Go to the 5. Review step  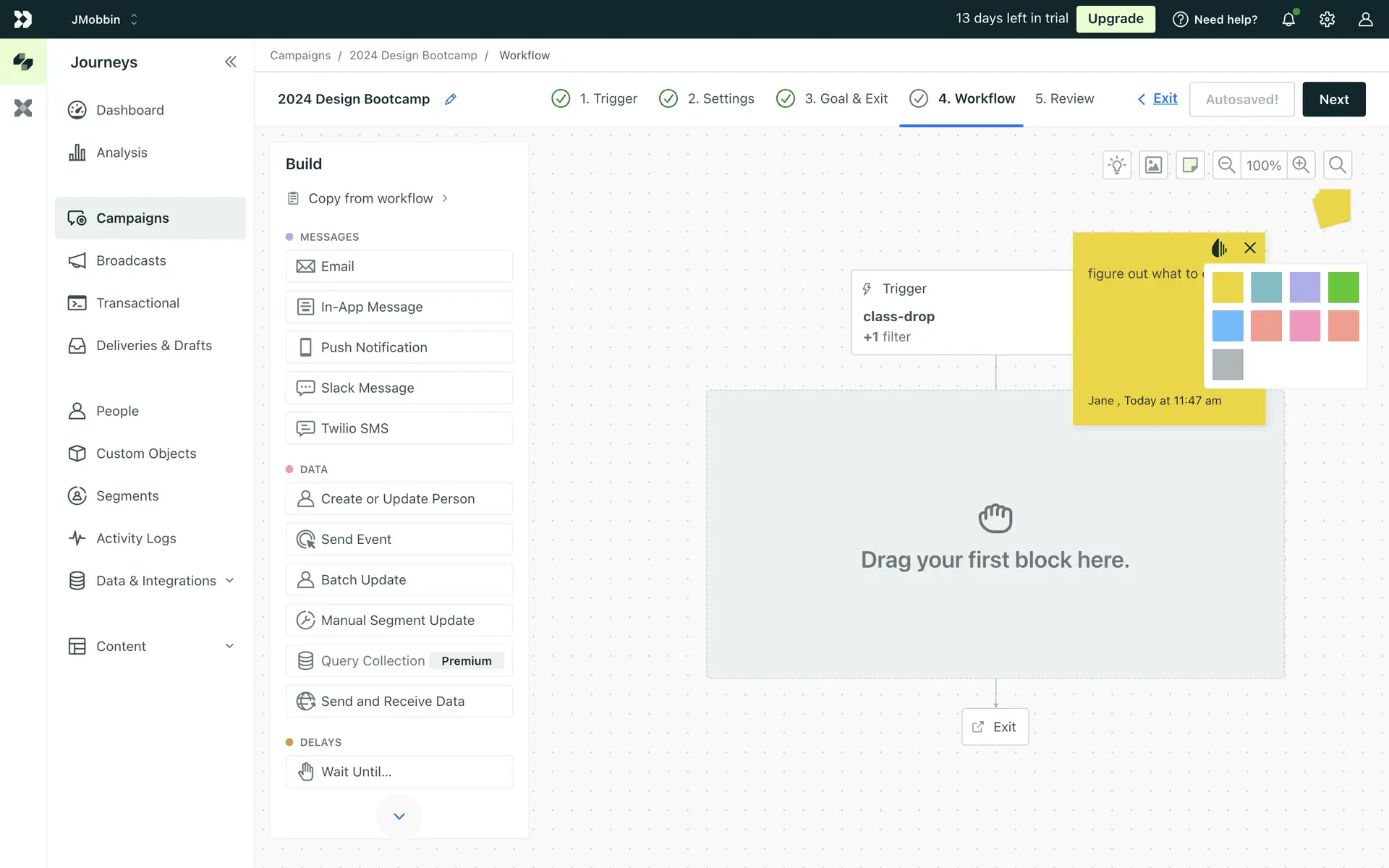[1064, 98]
